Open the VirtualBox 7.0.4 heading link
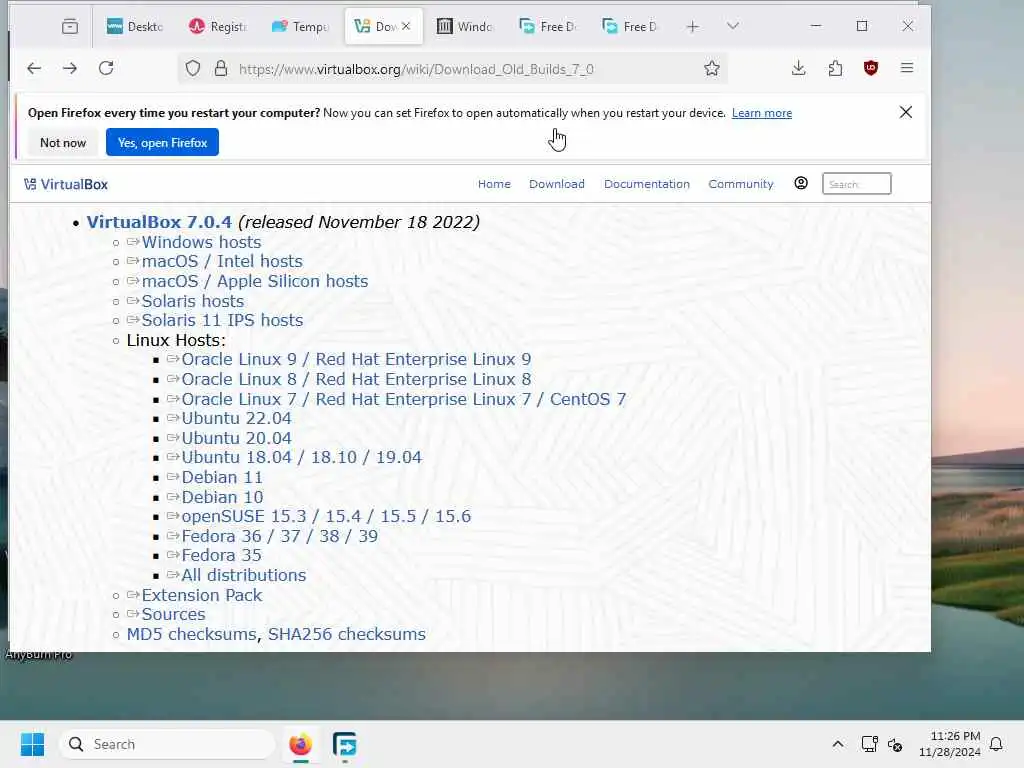 click(x=159, y=222)
